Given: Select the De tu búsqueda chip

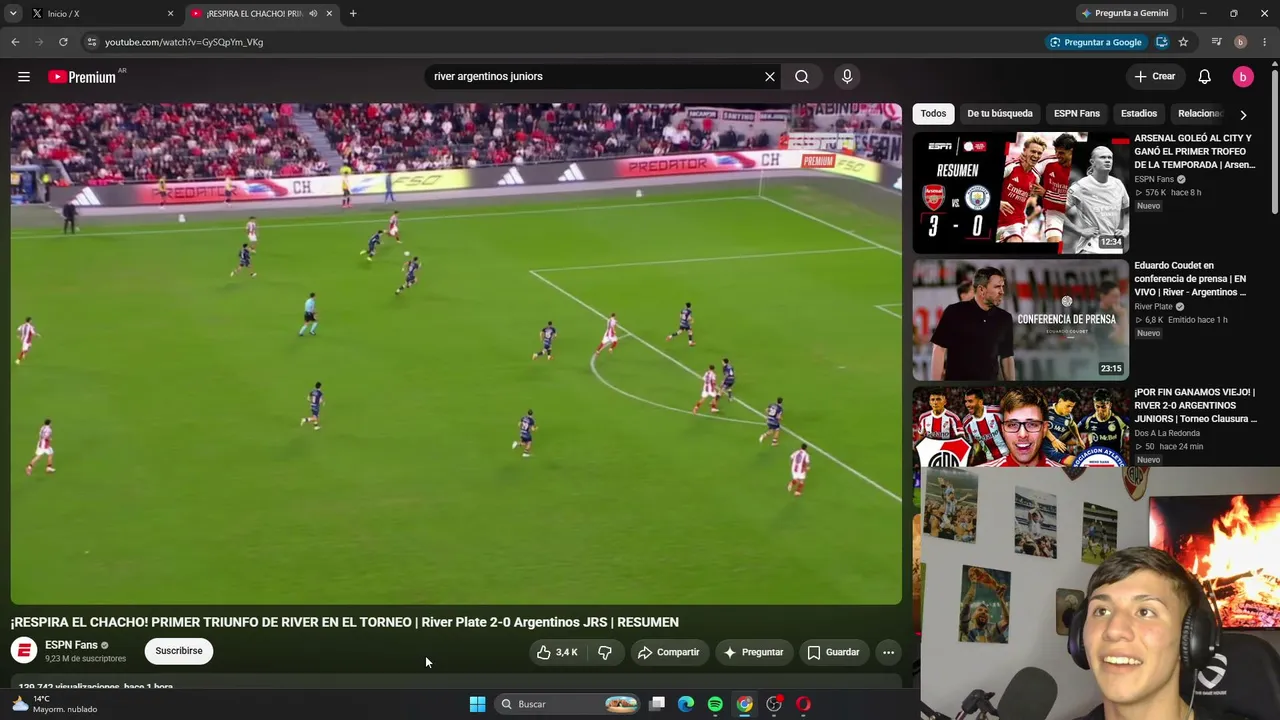Looking at the screenshot, I should [x=1000, y=114].
